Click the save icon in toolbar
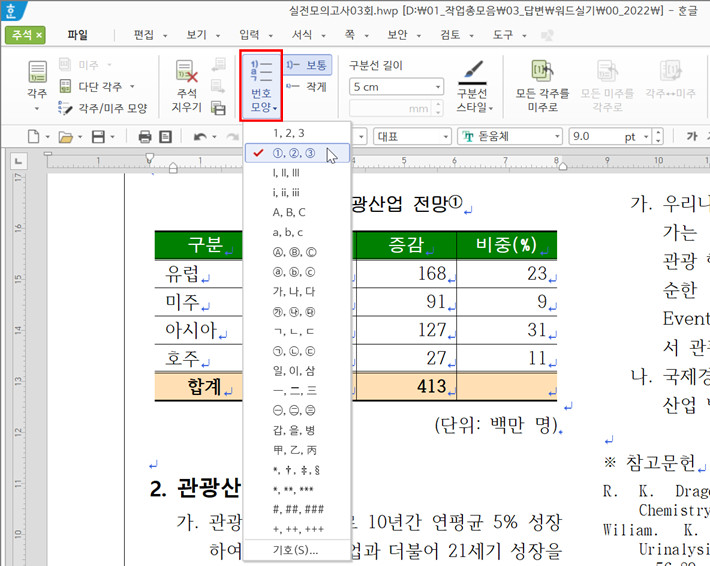The width and height of the screenshot is (710, 566). (97, 136)
